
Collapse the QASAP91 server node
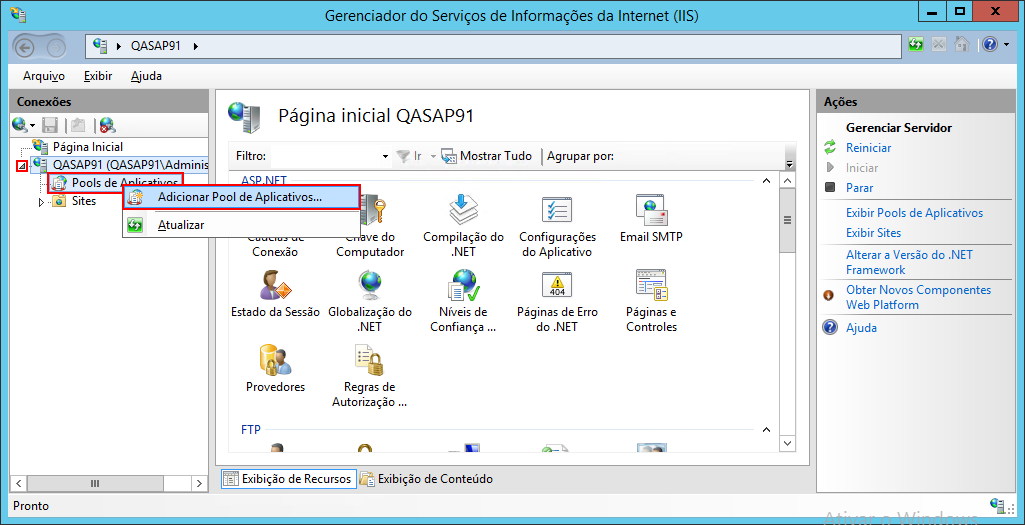22,167
